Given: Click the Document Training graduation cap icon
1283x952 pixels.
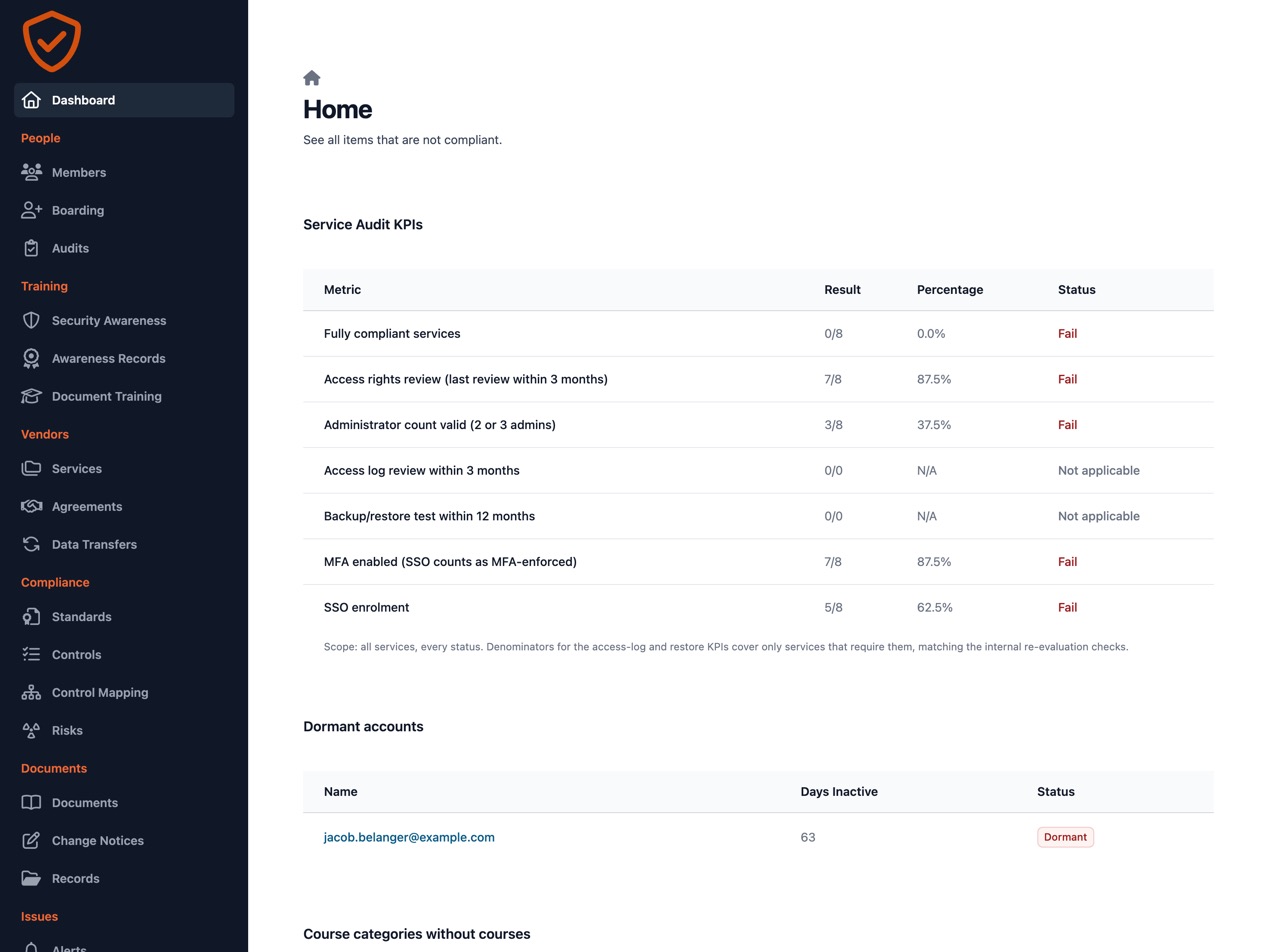Looking at the screenshot, I should [31, 396].
